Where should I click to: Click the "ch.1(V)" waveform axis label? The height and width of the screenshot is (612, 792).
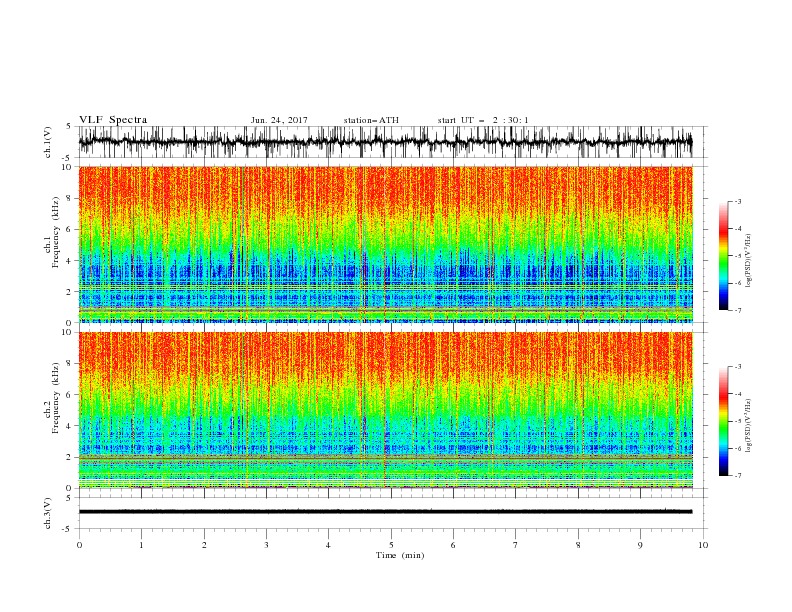tap(48, 142)
